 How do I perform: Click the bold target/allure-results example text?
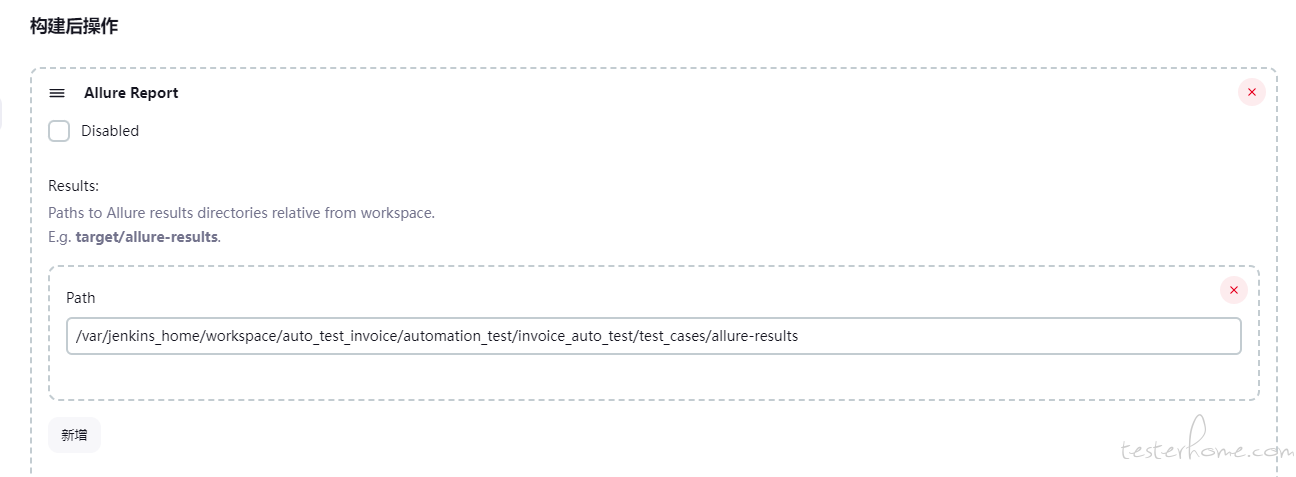pyautogui.click(x=147, y=237)
